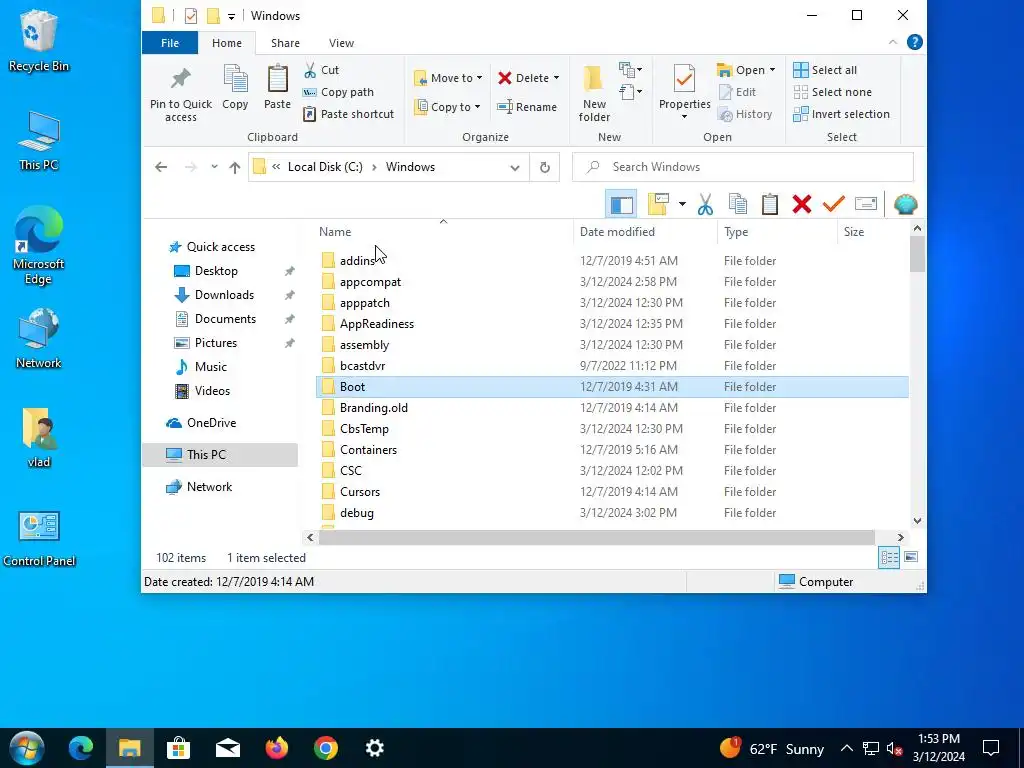Open the Help question mark icon
This screenshot has width=1024, height=768.
(x=914, y=42)
